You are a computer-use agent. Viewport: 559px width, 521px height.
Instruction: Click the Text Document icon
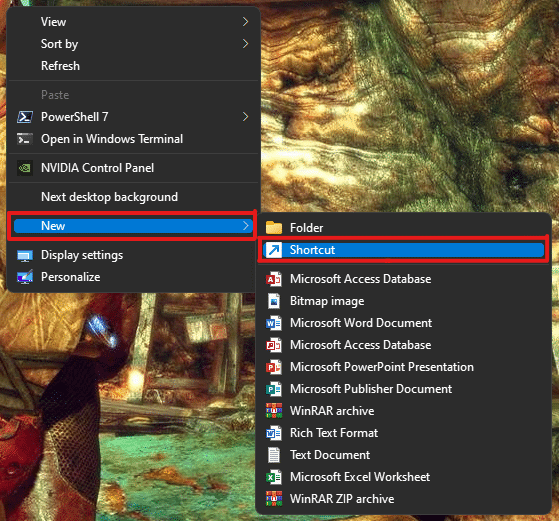point(274,455)
